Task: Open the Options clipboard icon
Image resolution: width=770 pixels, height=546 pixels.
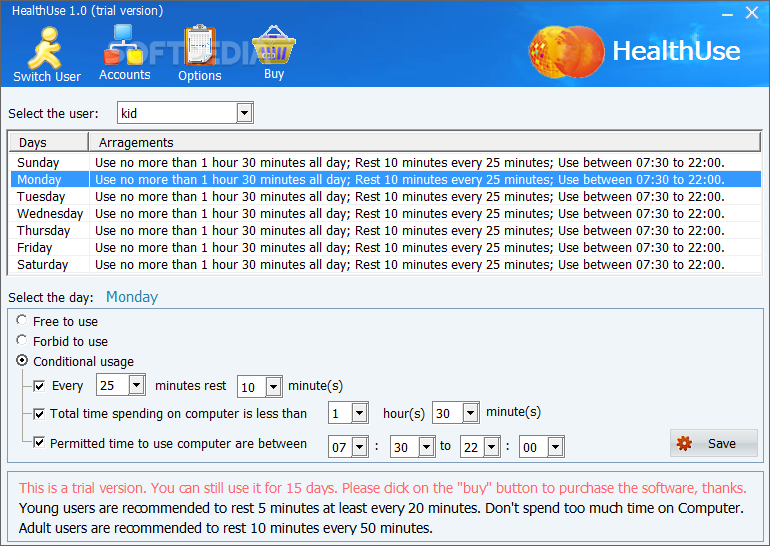Action: (x=200, y=45)
